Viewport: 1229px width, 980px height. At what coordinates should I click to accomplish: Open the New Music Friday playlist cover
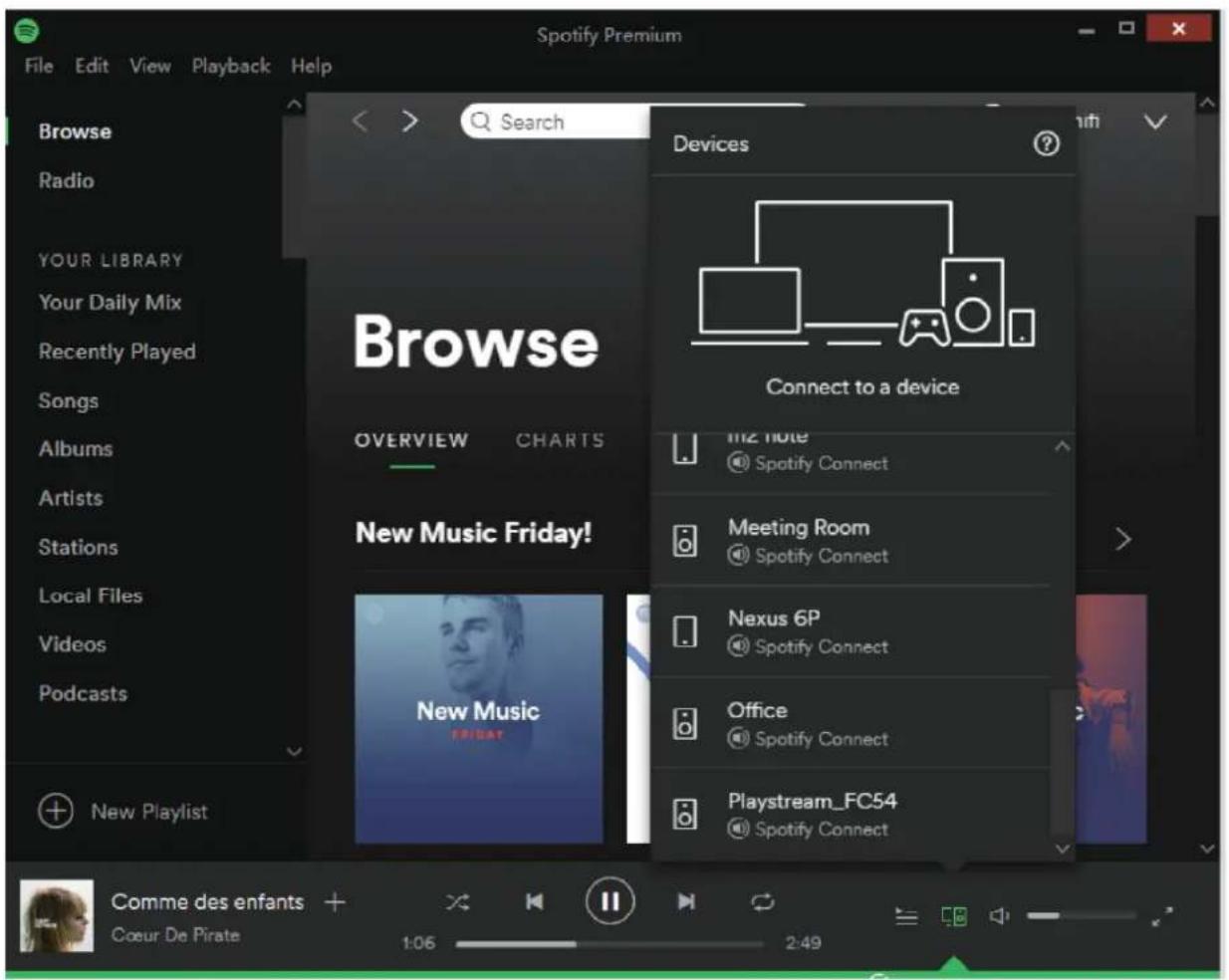point(478,719)
